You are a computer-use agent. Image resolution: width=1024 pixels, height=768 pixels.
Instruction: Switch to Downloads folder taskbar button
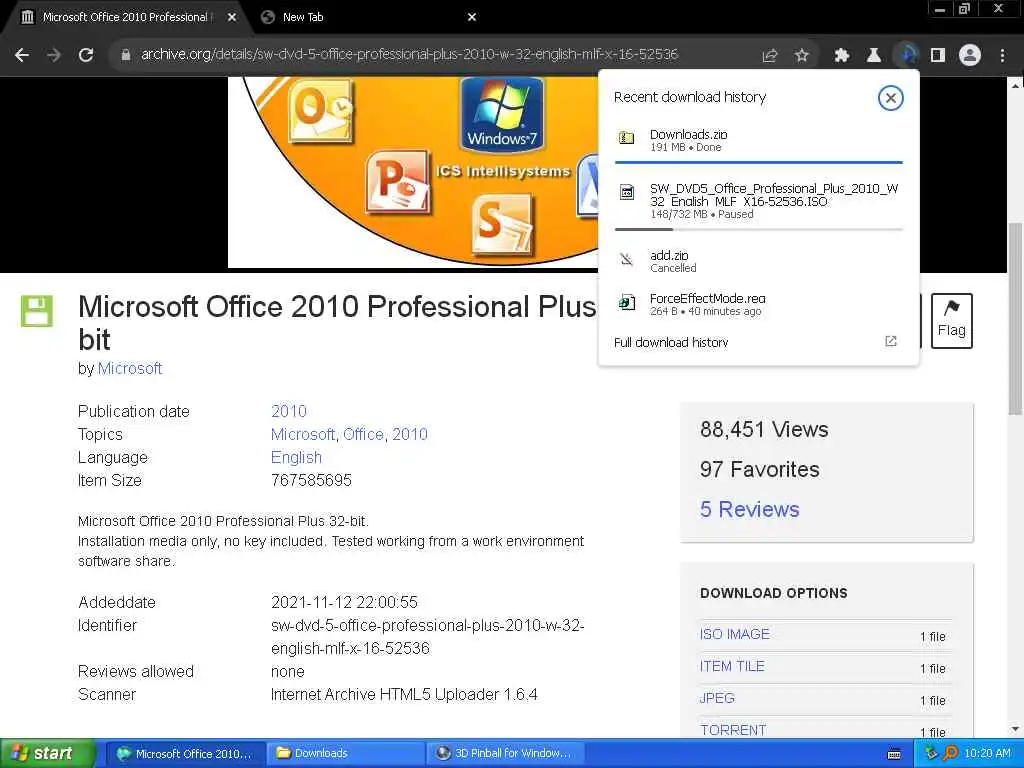point(345,754)
